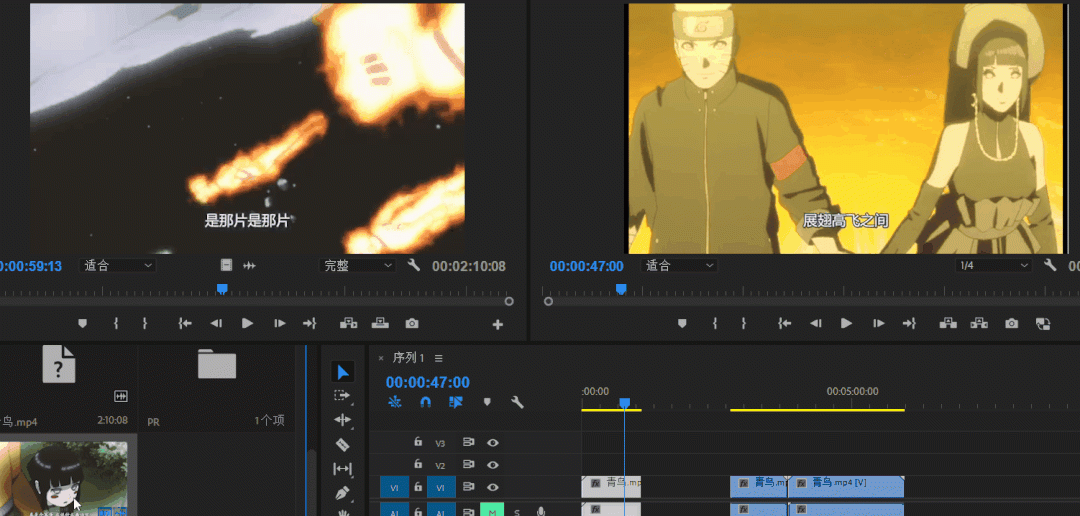The width and height of the screenshot is (1080, 516).
Task: Go to Out point in Source monitor
Action: [x=309, y=323]
